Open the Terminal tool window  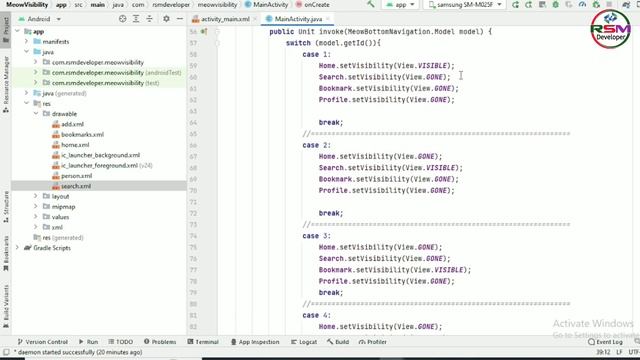click(203, 342)
